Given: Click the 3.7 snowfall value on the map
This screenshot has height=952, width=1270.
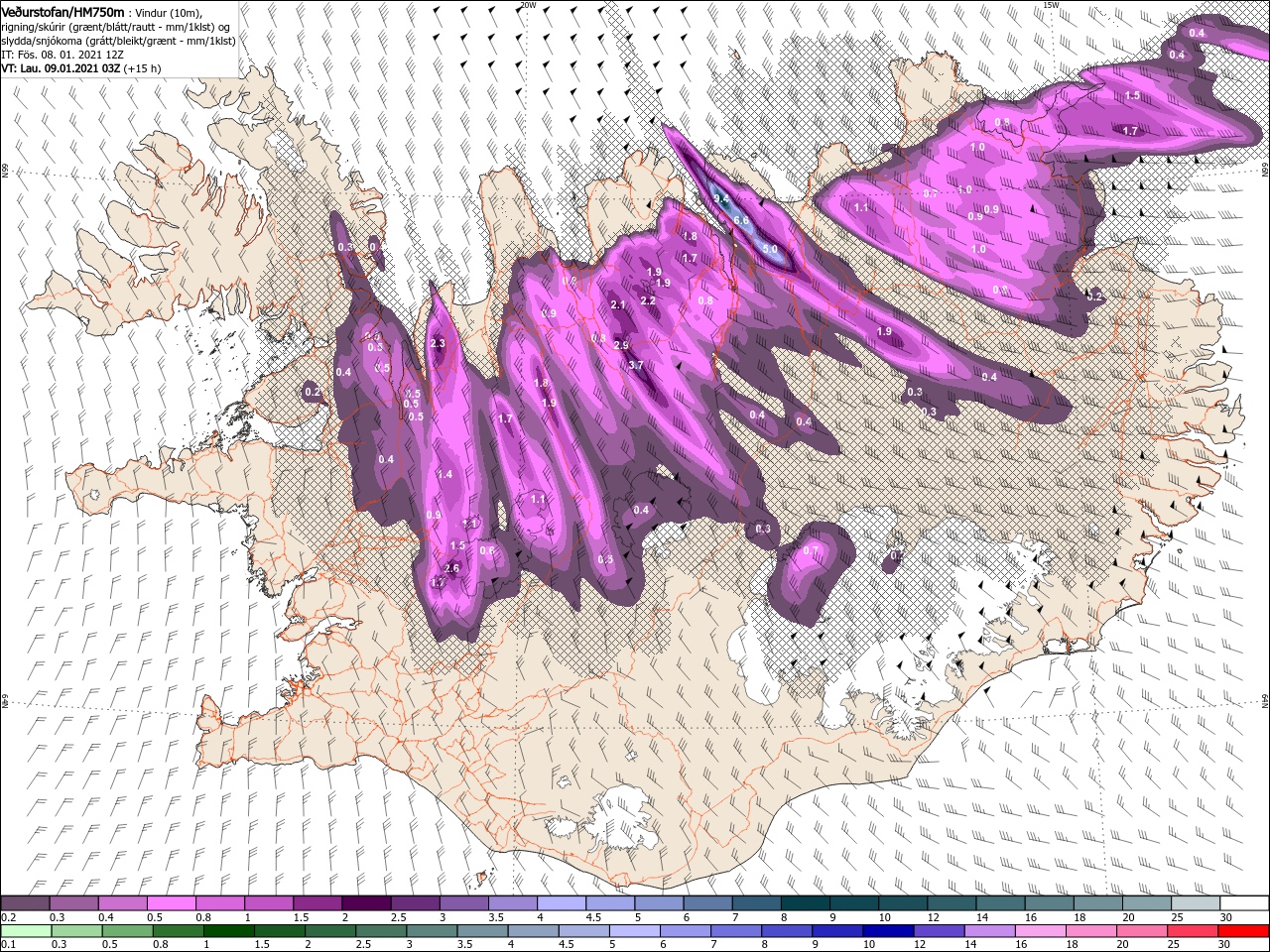Looking at the screenshot, I should (637, 365).
